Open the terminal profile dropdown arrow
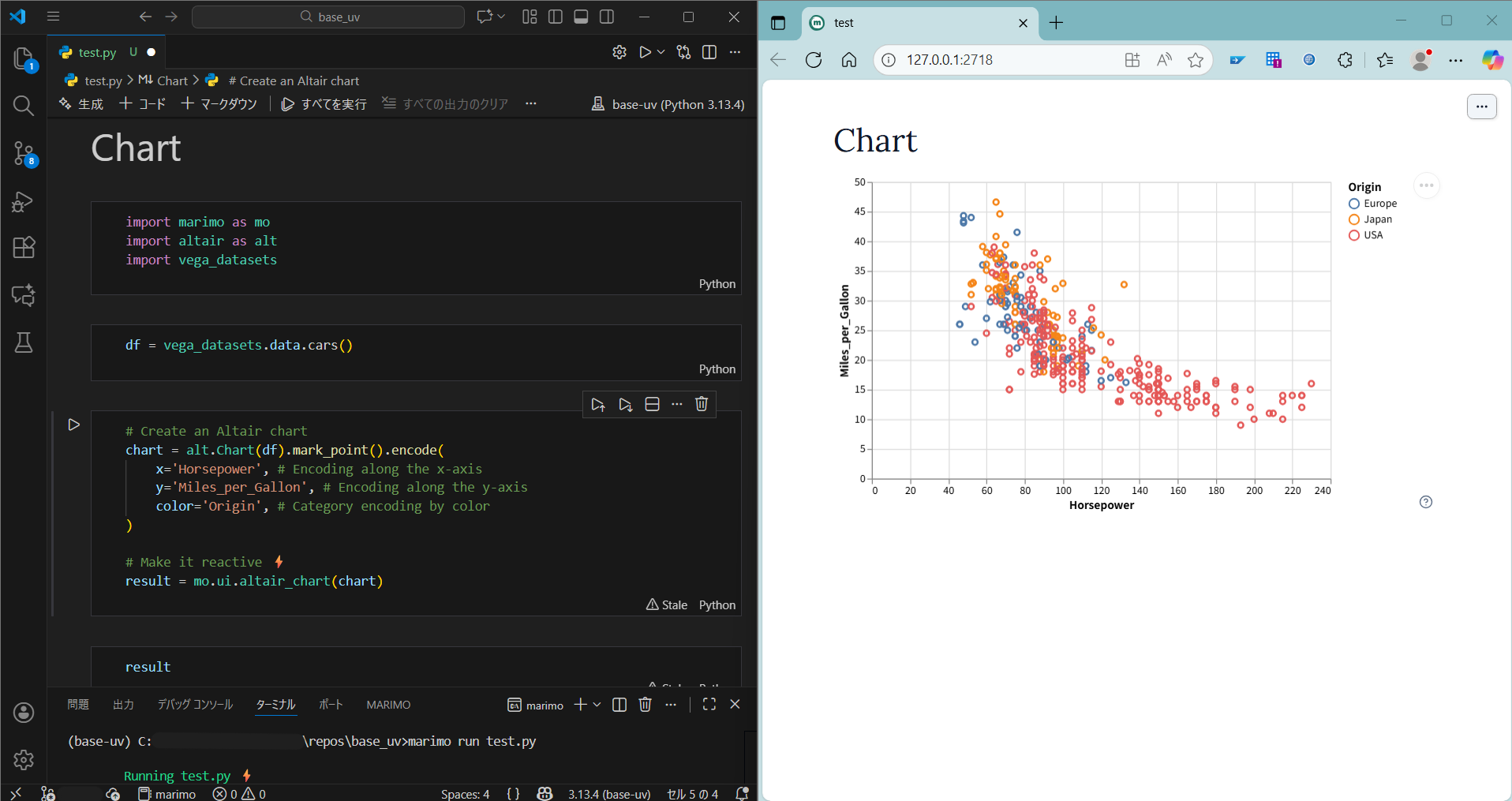 [x=597, y=705]
